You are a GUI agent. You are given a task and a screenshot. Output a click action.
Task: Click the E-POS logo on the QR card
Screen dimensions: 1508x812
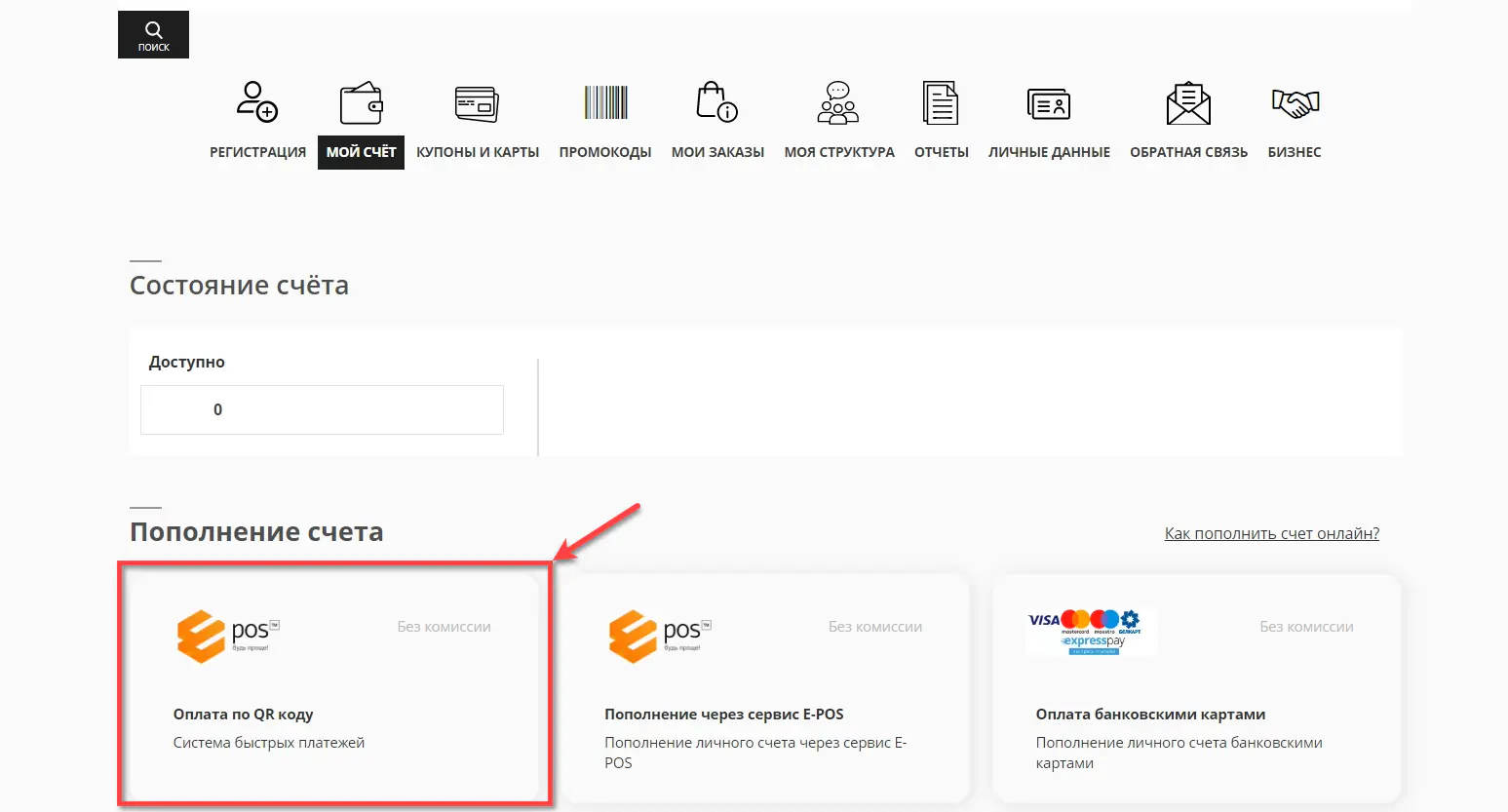tap(226, 635)
